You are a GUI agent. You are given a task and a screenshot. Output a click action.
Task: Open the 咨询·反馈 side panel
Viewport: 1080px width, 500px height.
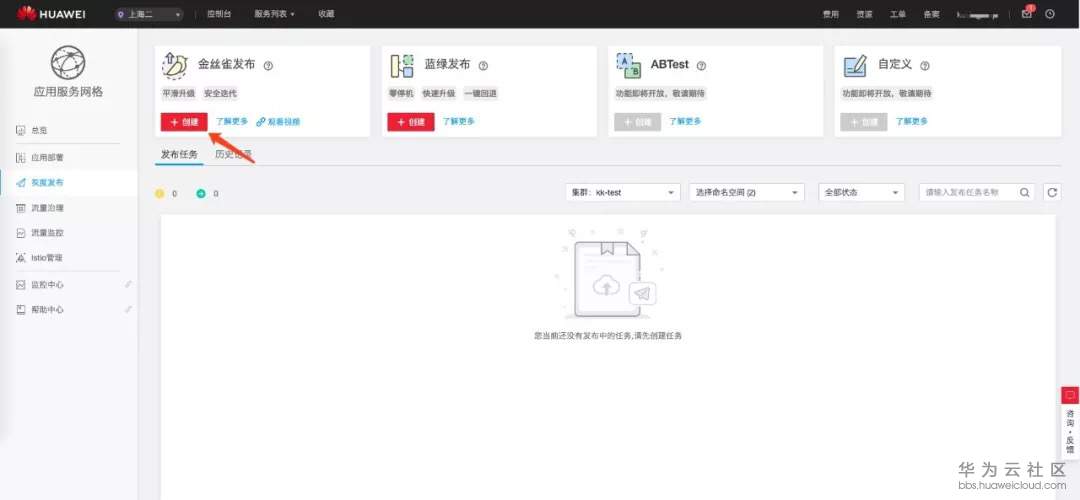[x=1070, y=432]
